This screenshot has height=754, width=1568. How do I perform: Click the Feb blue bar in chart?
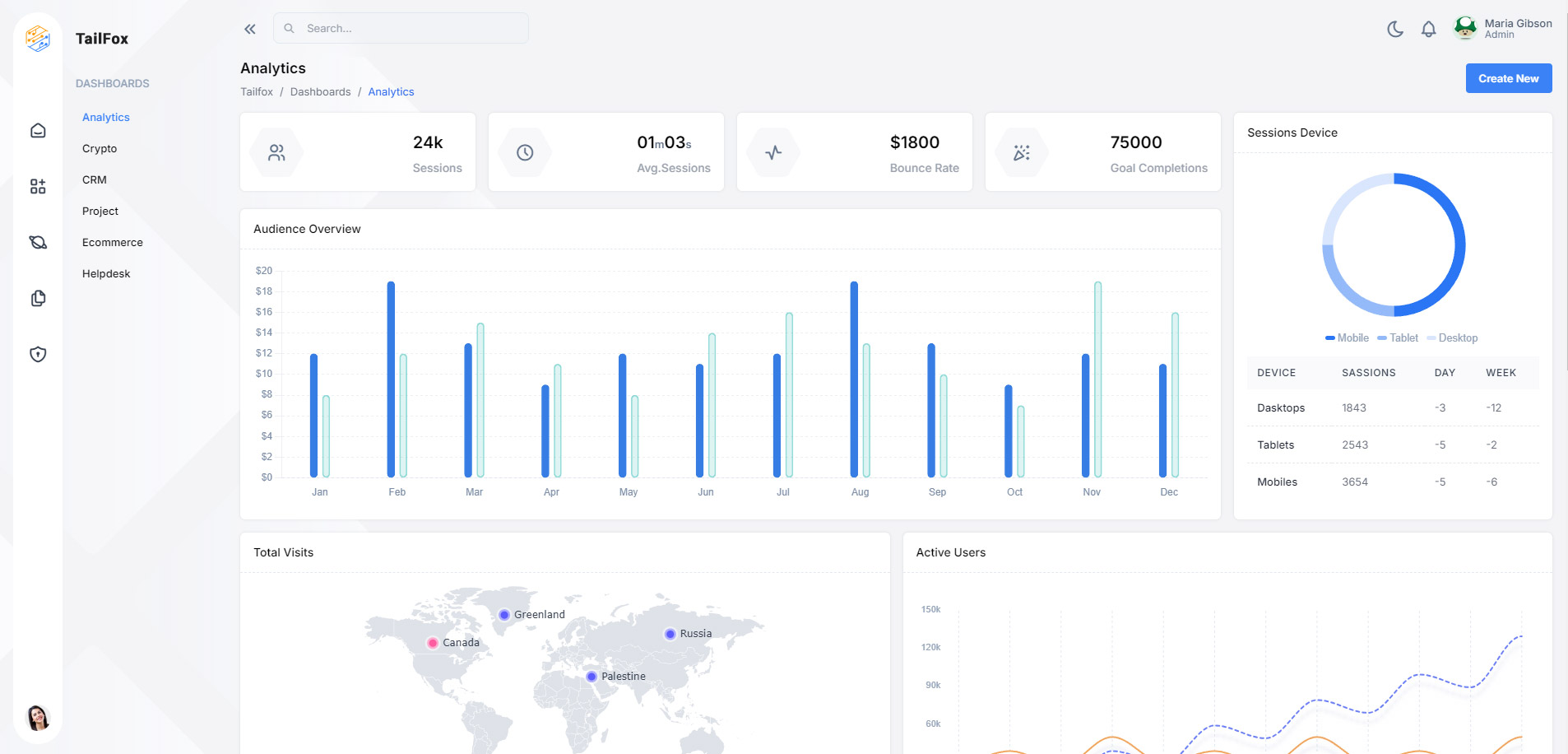coord(391,379)
